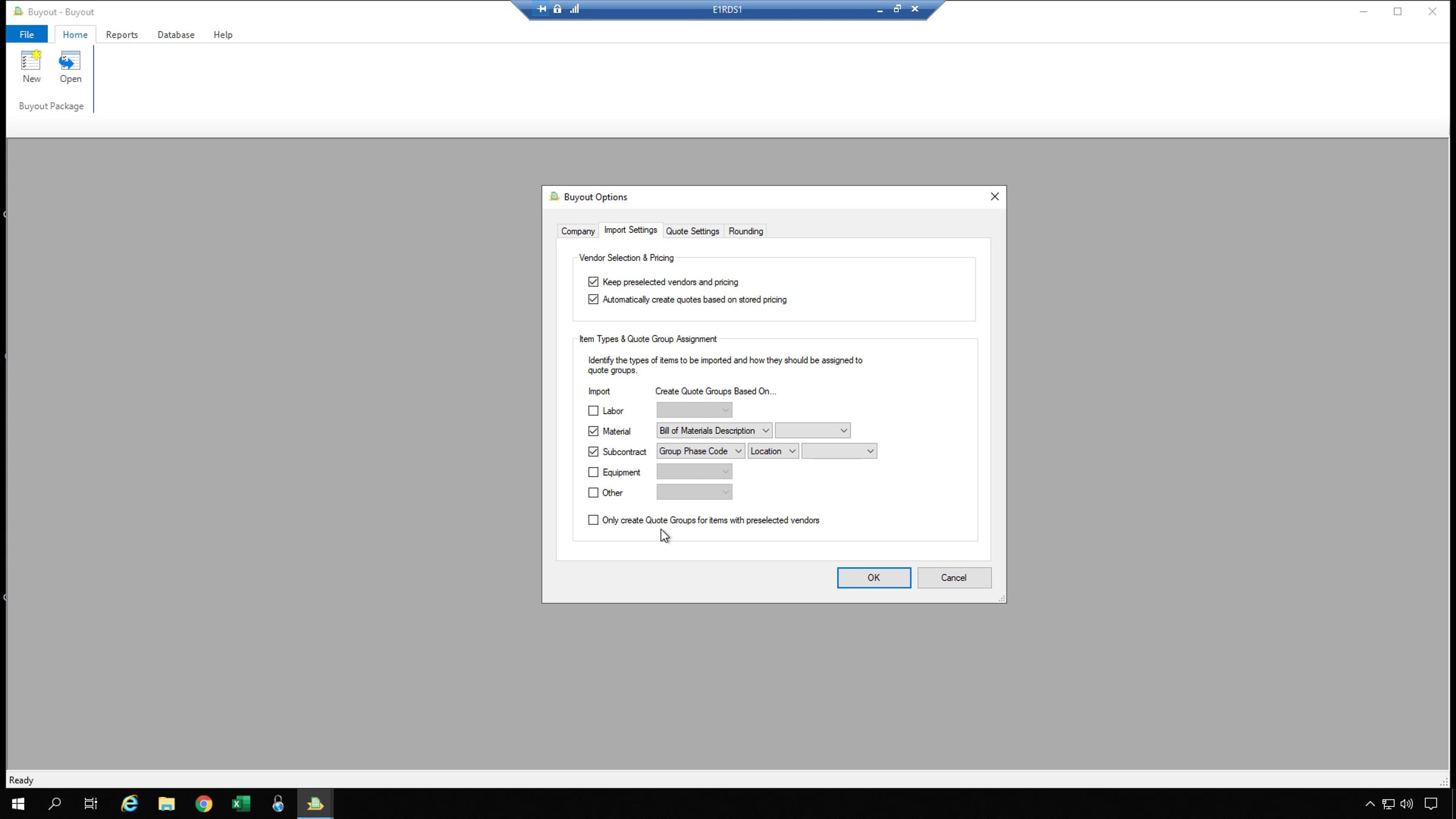Uncheck Keep preselected vendors and pricing
Screen dimensions: 1456x819
click(593, 282)
